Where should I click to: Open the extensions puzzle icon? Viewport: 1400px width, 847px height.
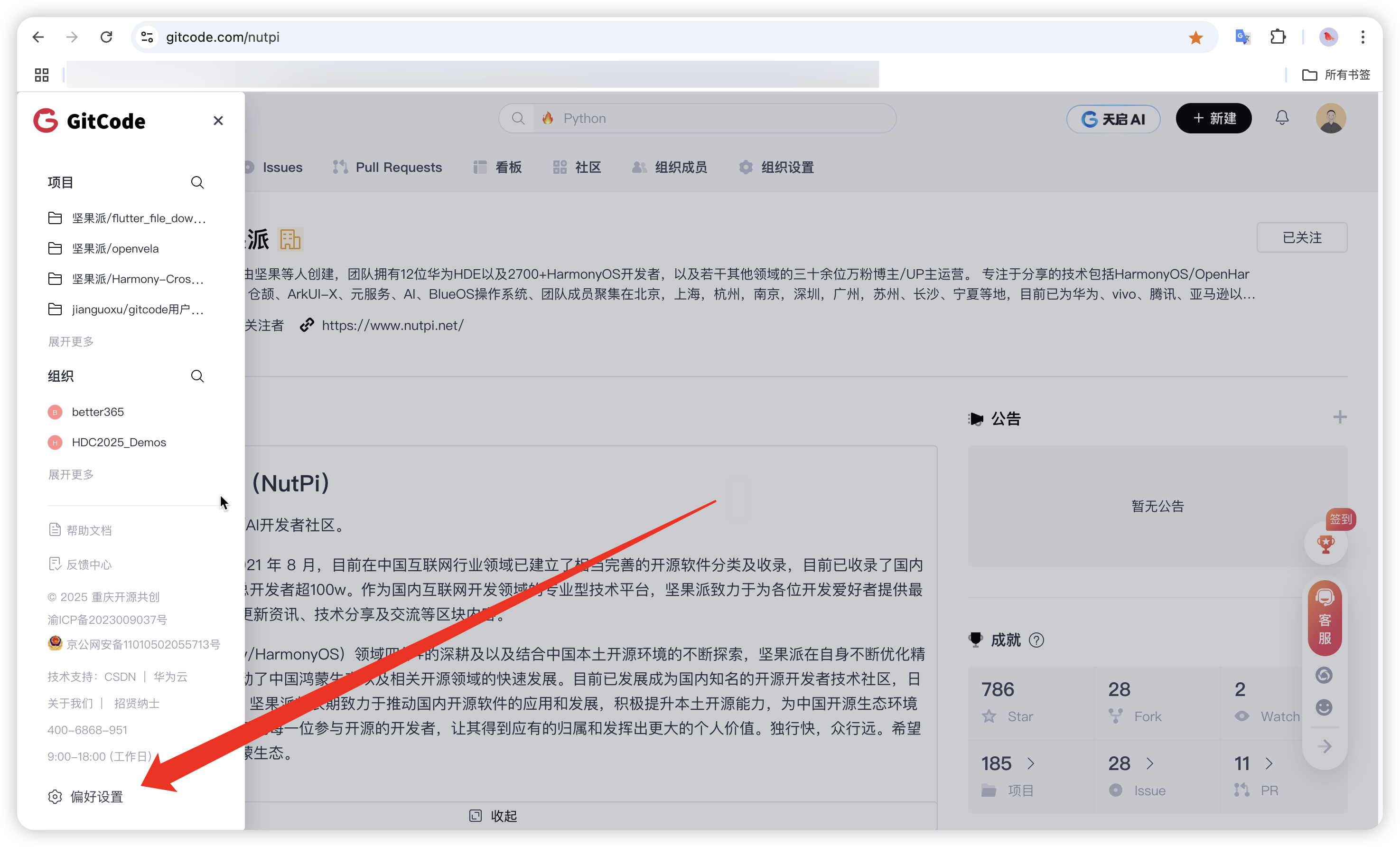[1278, 37]
